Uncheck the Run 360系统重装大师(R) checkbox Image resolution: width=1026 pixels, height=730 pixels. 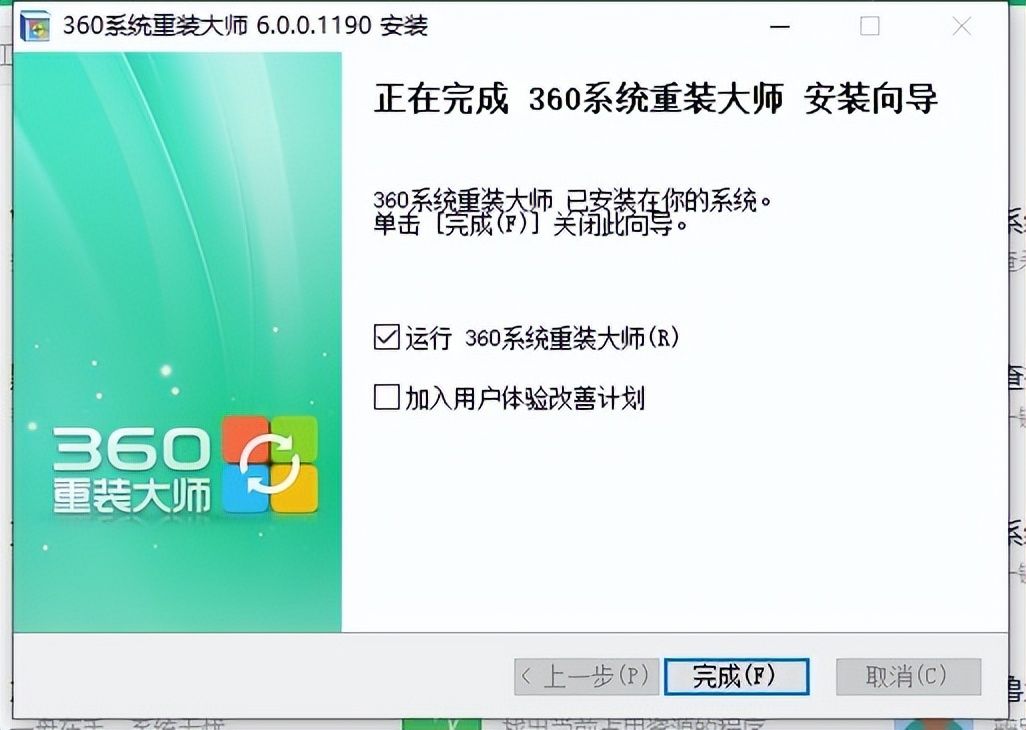point(387,338)
